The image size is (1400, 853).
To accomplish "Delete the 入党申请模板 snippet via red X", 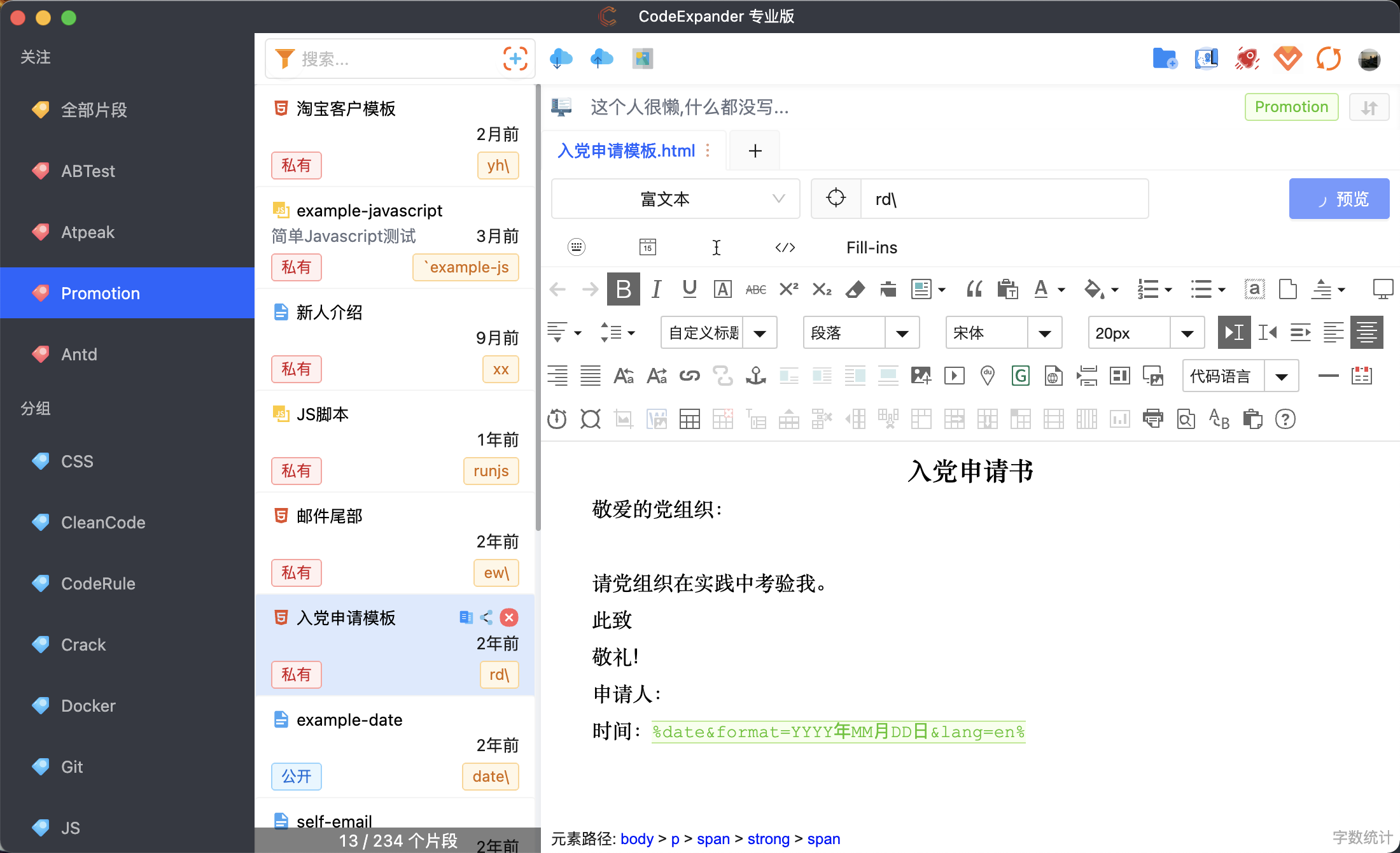I will pyautogui.click(x=509, y=617).
